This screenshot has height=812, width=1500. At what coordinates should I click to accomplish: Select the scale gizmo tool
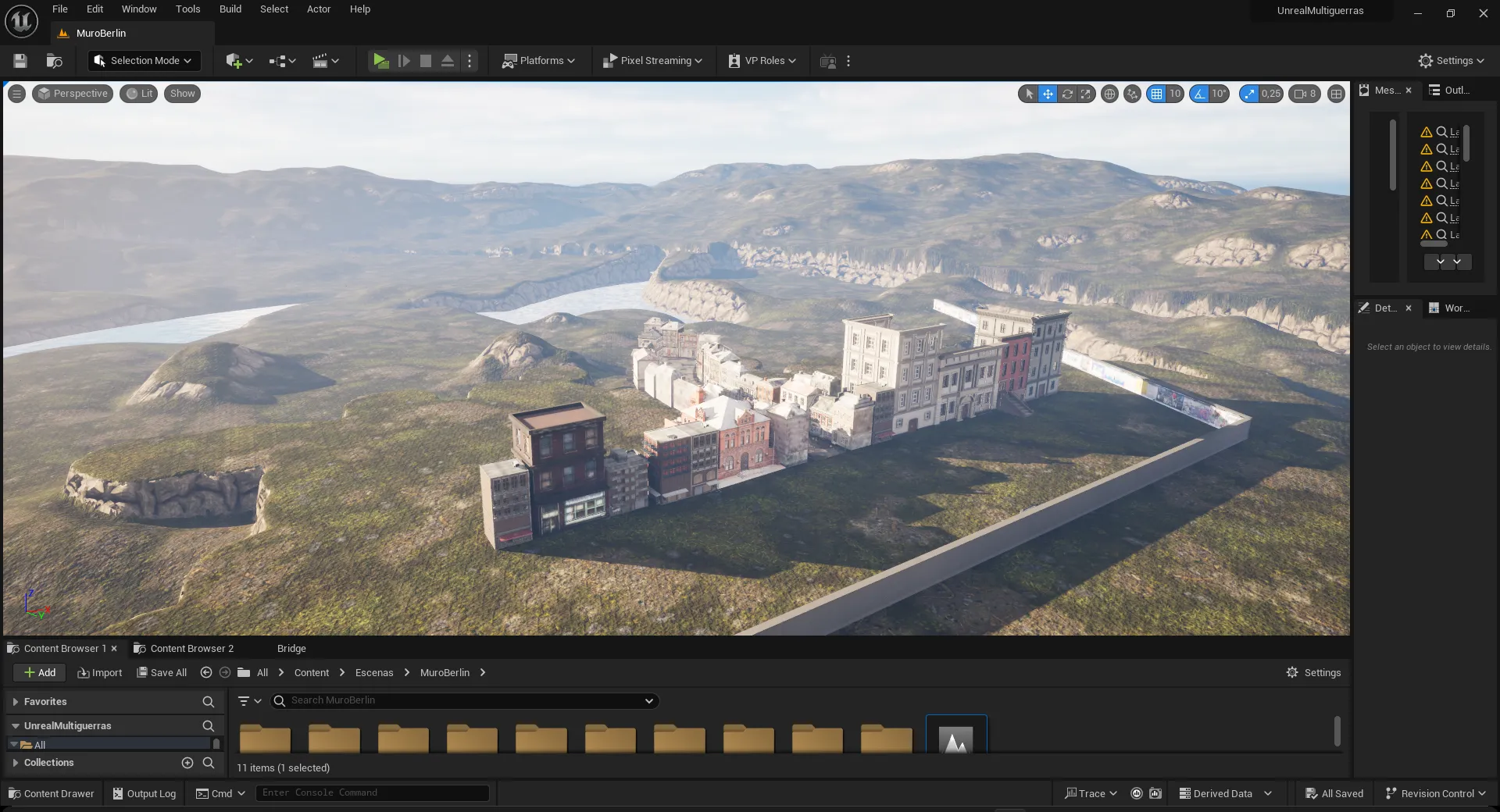1086,94
